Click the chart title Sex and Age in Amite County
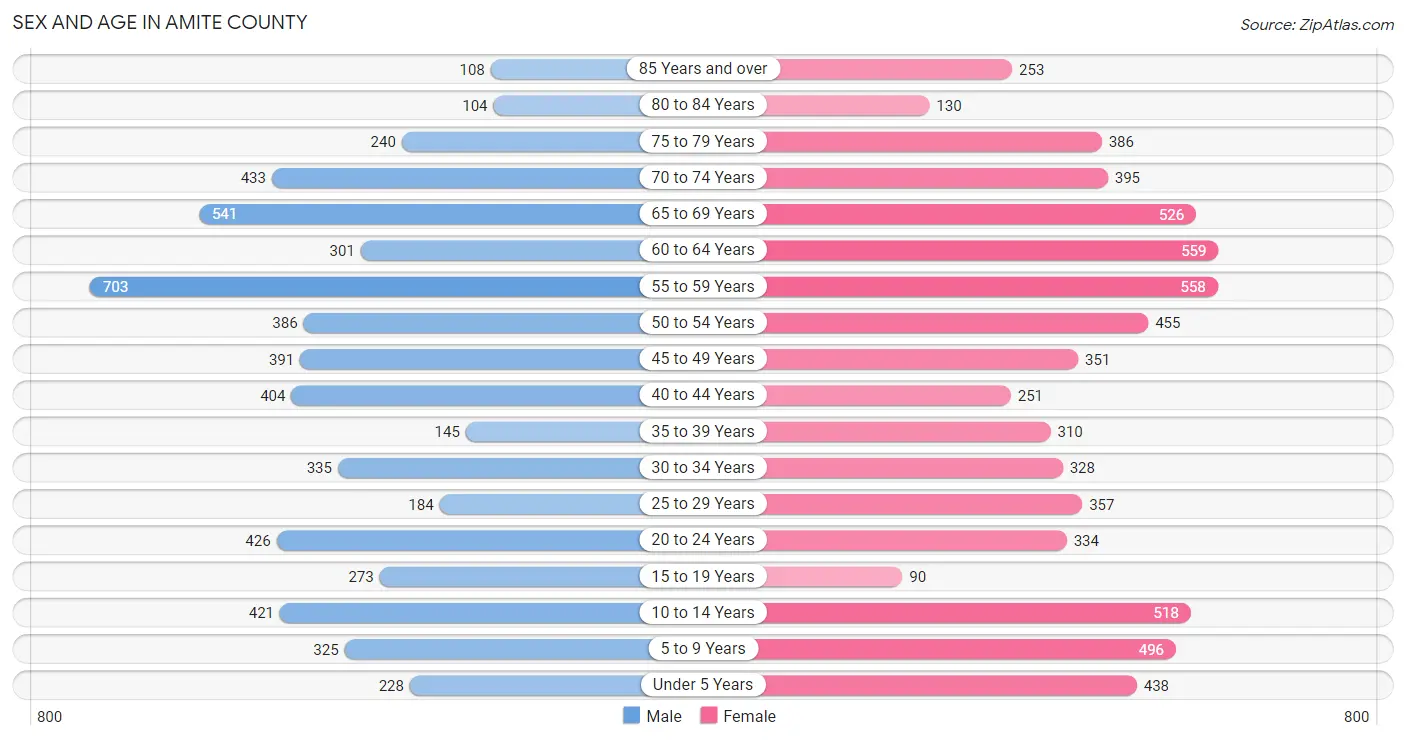Screen dimensions: 1406x740 (x=160, y=22)
